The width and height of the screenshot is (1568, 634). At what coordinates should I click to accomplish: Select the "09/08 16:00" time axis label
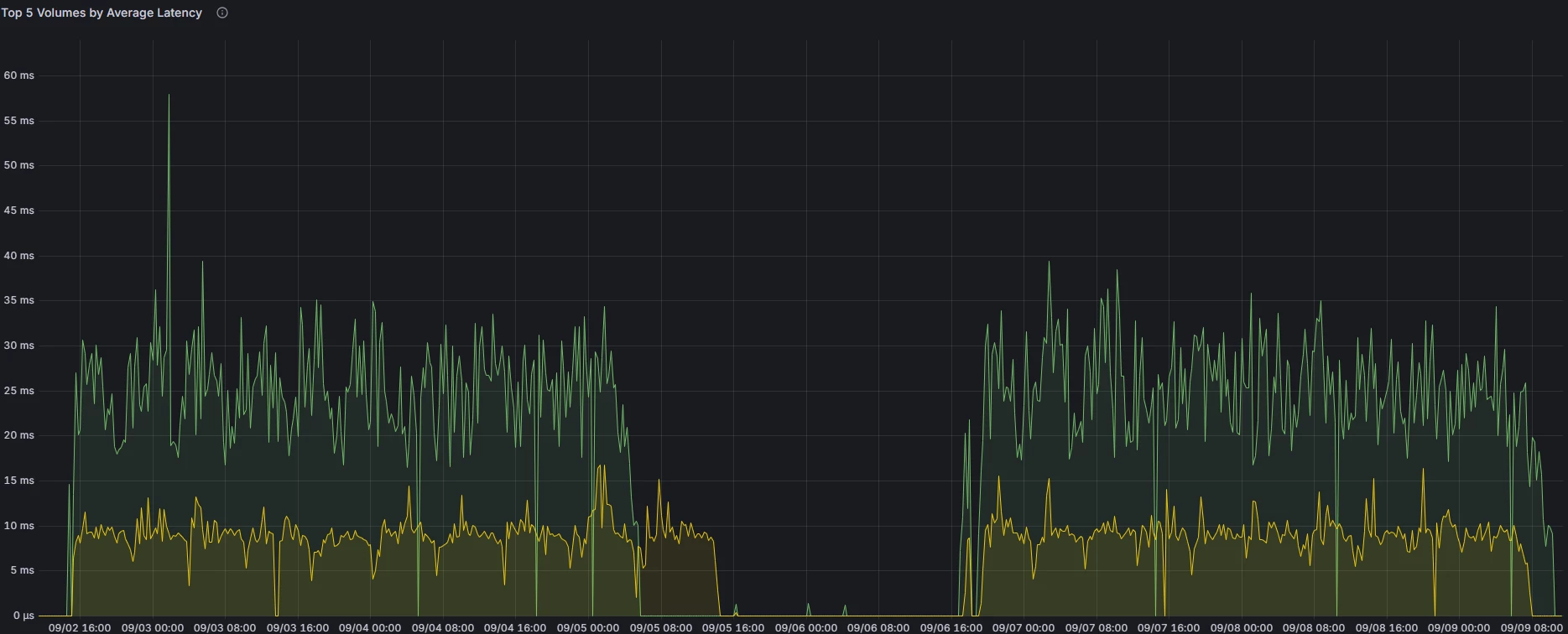(1387, 627)
